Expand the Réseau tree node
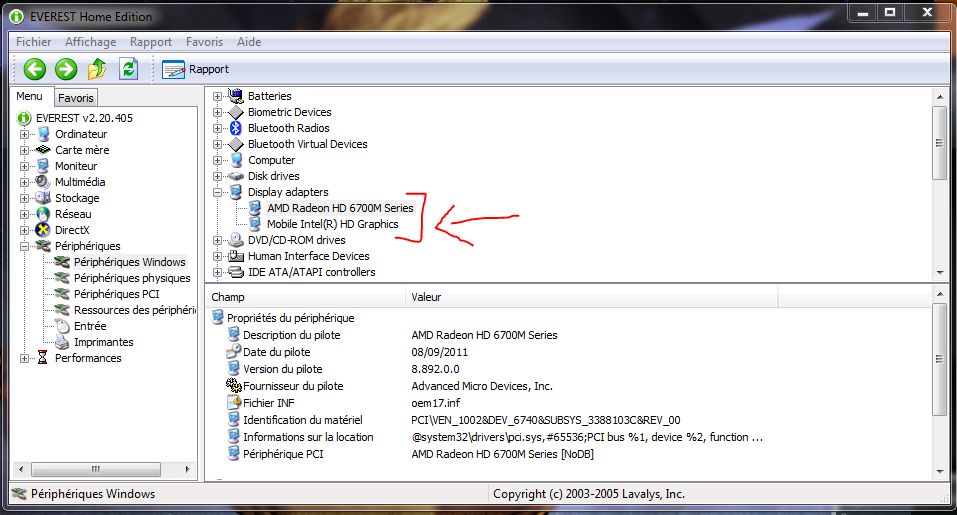This screenshot has width=957, height=515. (x=24, y=214)
